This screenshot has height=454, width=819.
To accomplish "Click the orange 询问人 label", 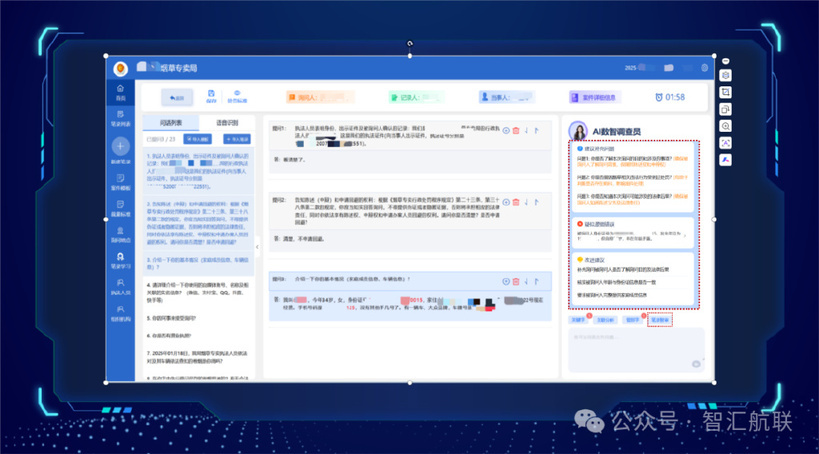I will click(320, 97).
